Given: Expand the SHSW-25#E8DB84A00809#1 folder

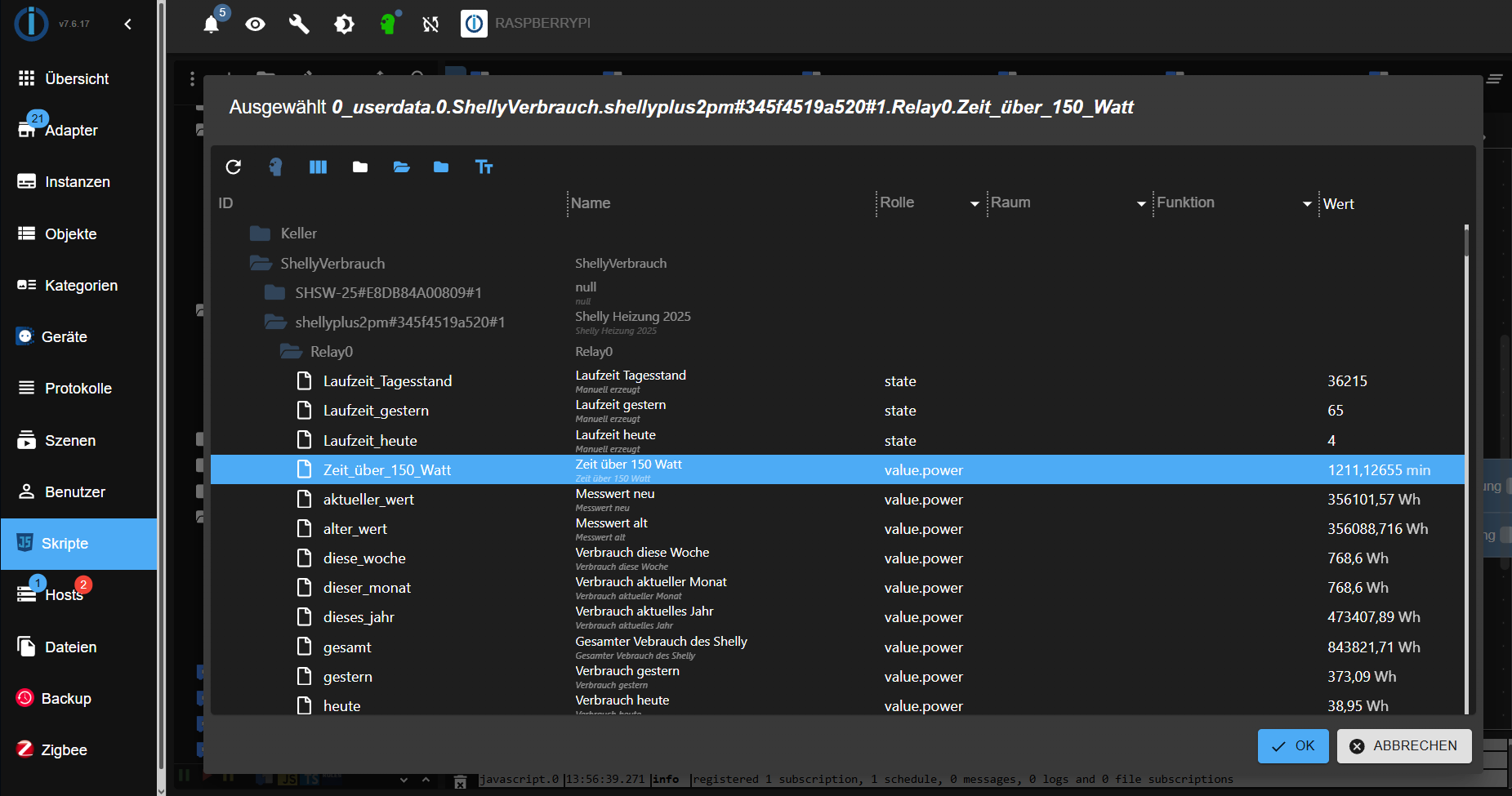Looking at the screenshot, I should point(275,292).
